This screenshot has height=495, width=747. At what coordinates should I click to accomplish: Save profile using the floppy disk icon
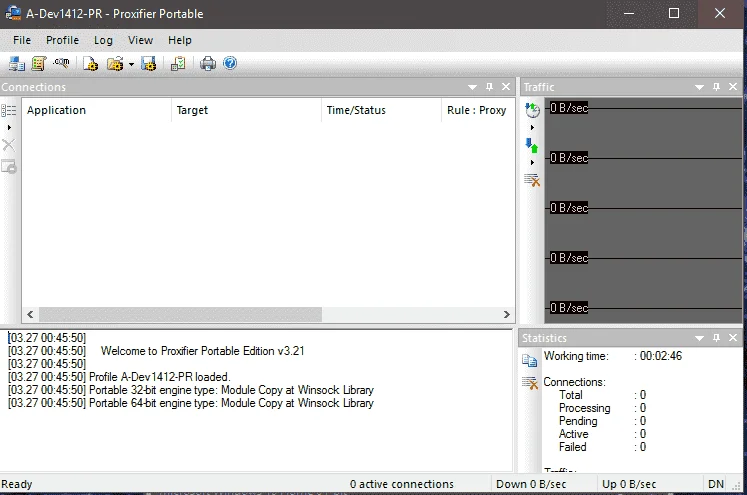click(148, 63)
